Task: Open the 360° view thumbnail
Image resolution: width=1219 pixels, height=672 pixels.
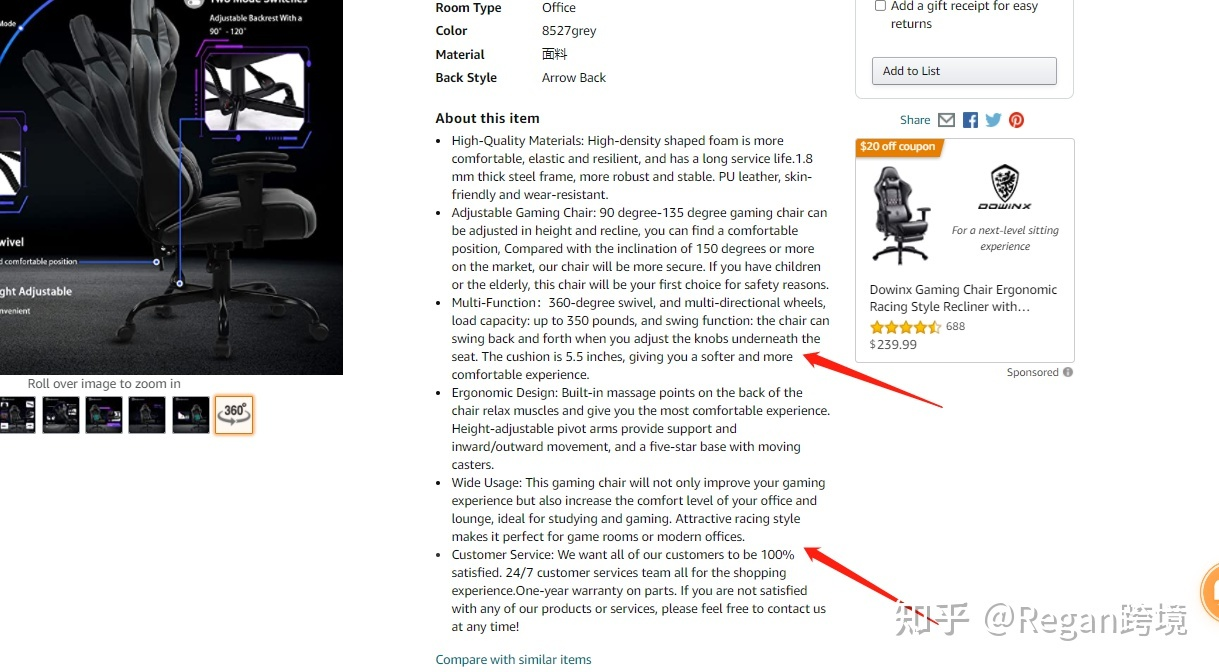Action: [x=234, y=415]
